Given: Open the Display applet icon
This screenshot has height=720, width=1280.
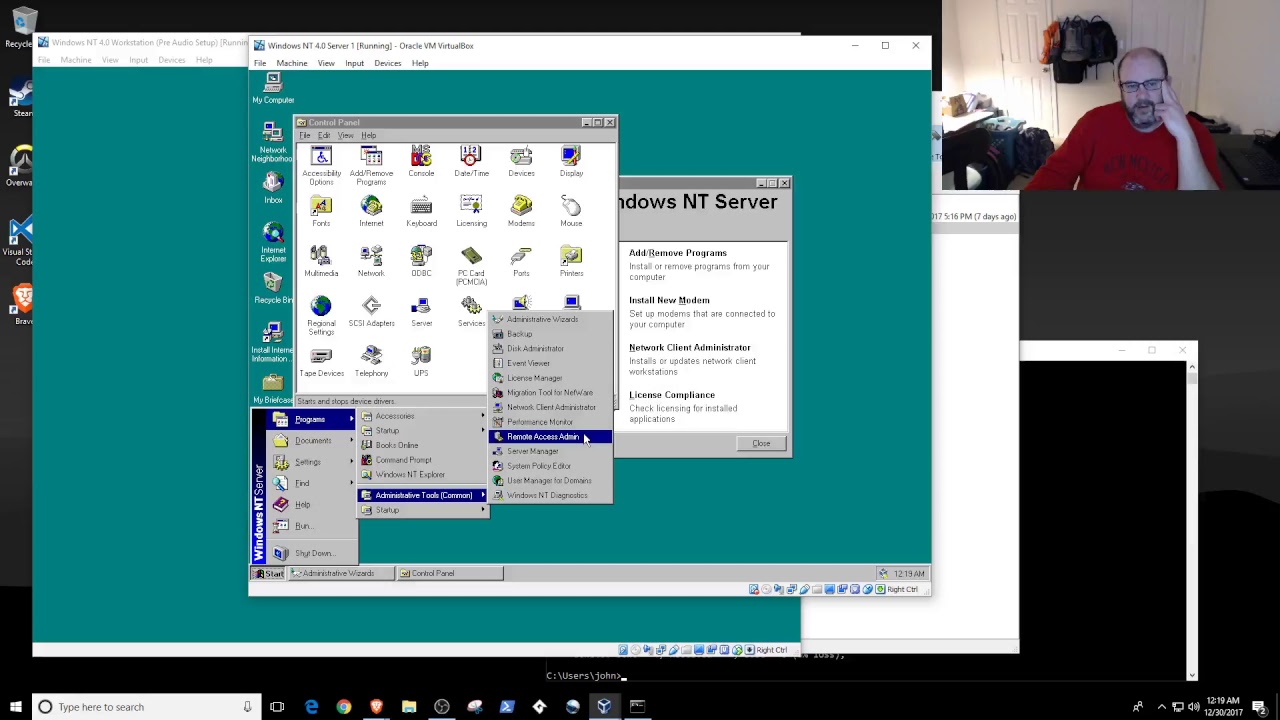Looking at the screenshot, I should [571, 161].
